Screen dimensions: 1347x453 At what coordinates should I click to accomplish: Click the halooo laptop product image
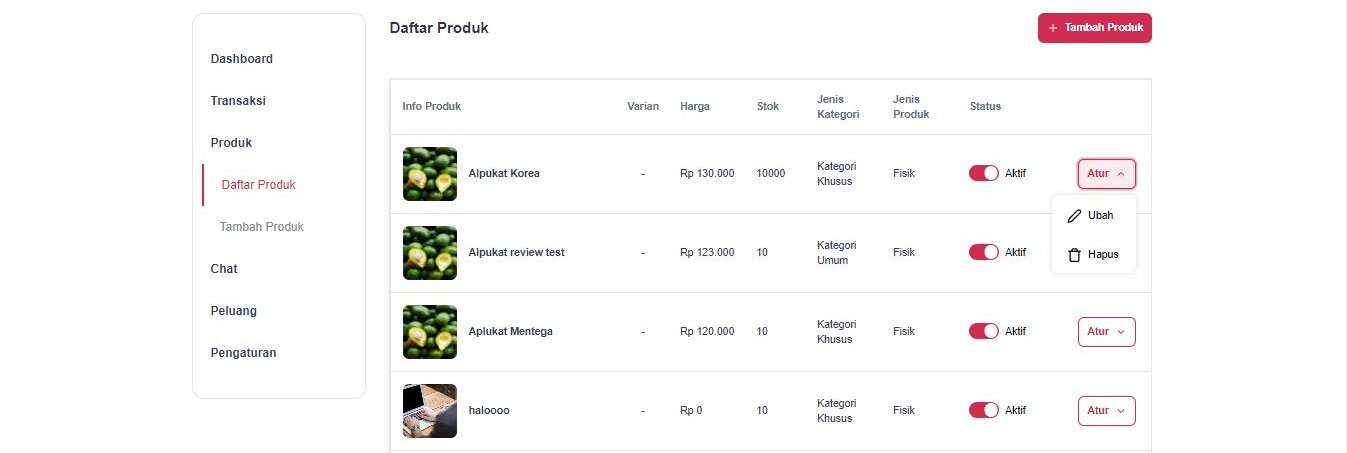(x=430, y=411)
